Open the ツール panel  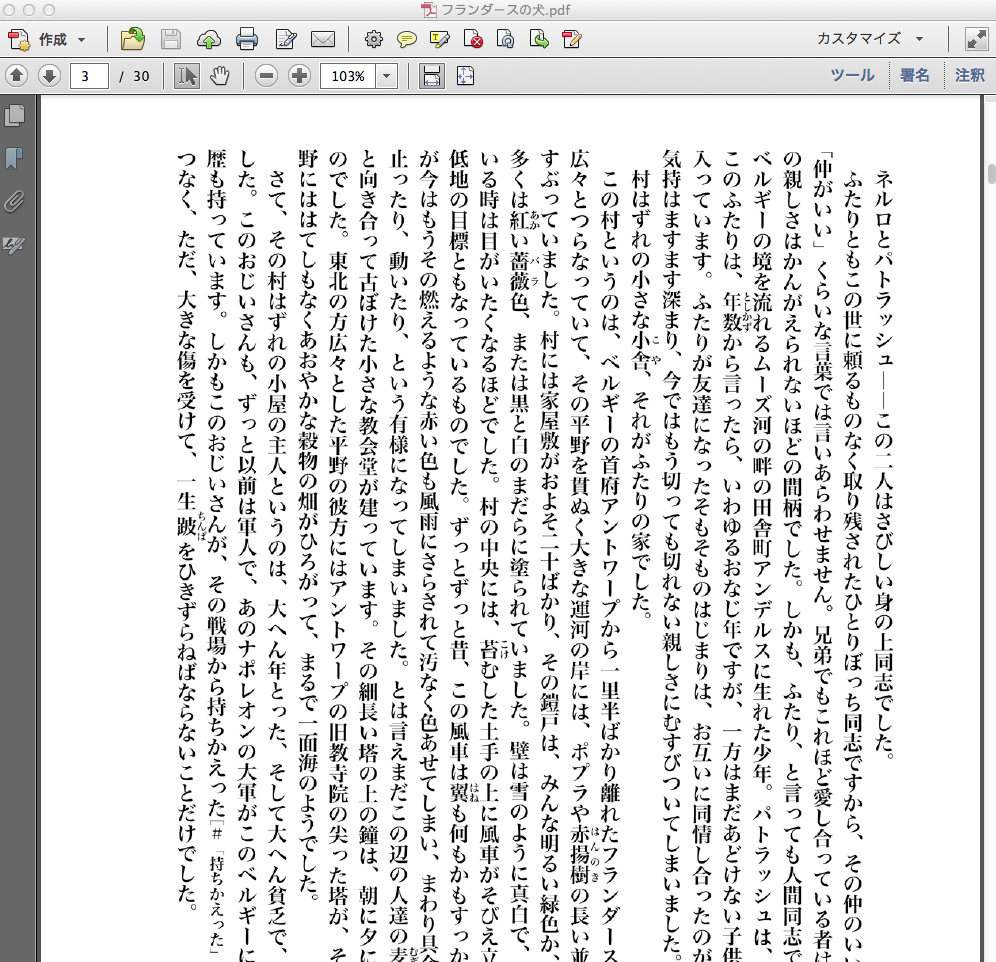[852, 76]
